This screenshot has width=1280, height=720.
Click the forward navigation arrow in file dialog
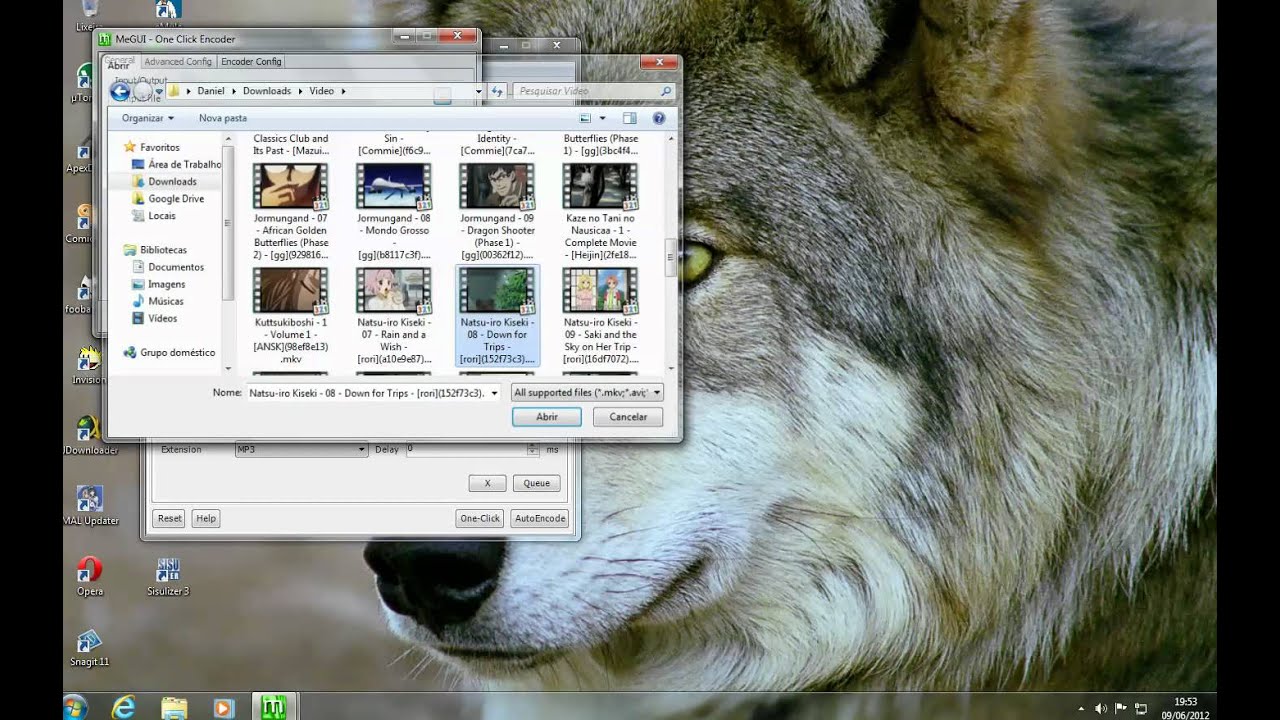click(x=143, y=92)
